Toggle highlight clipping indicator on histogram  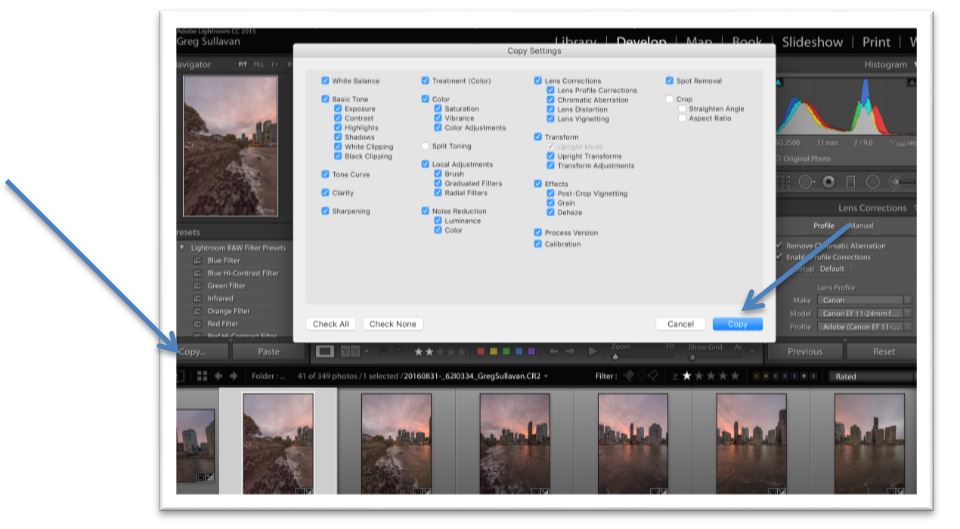tap(912, 82)
